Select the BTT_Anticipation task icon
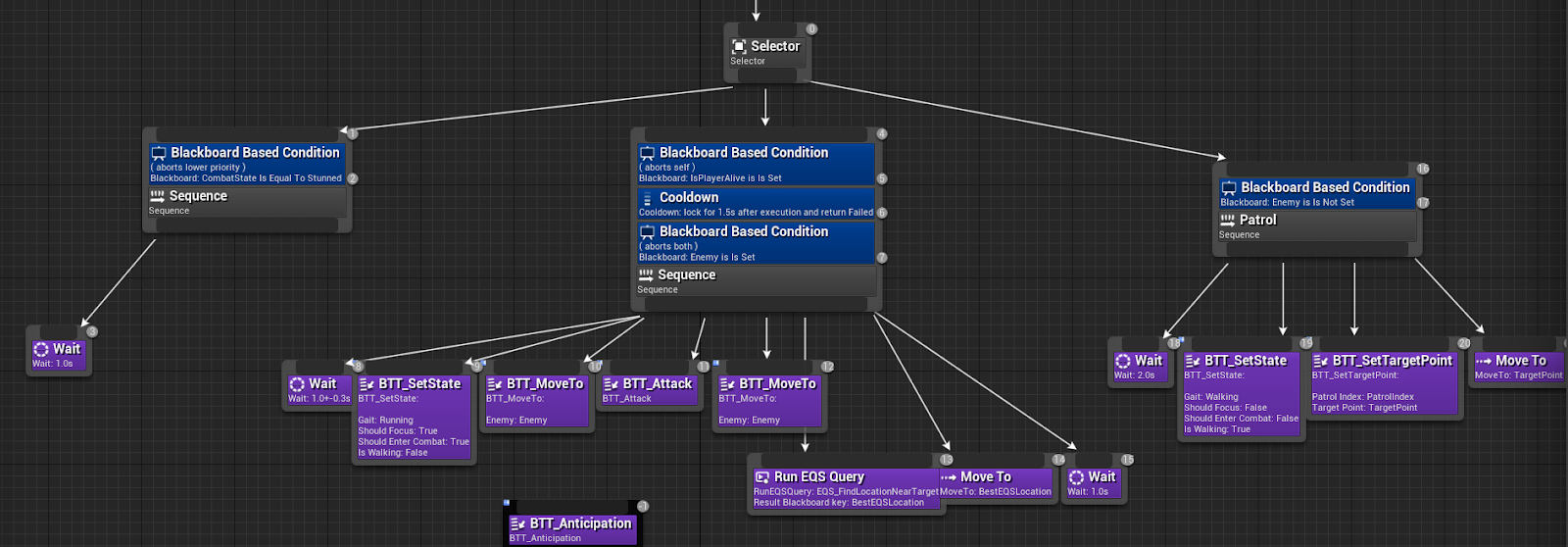This screenshot has height=547, width=1568. tap(517, 523)
